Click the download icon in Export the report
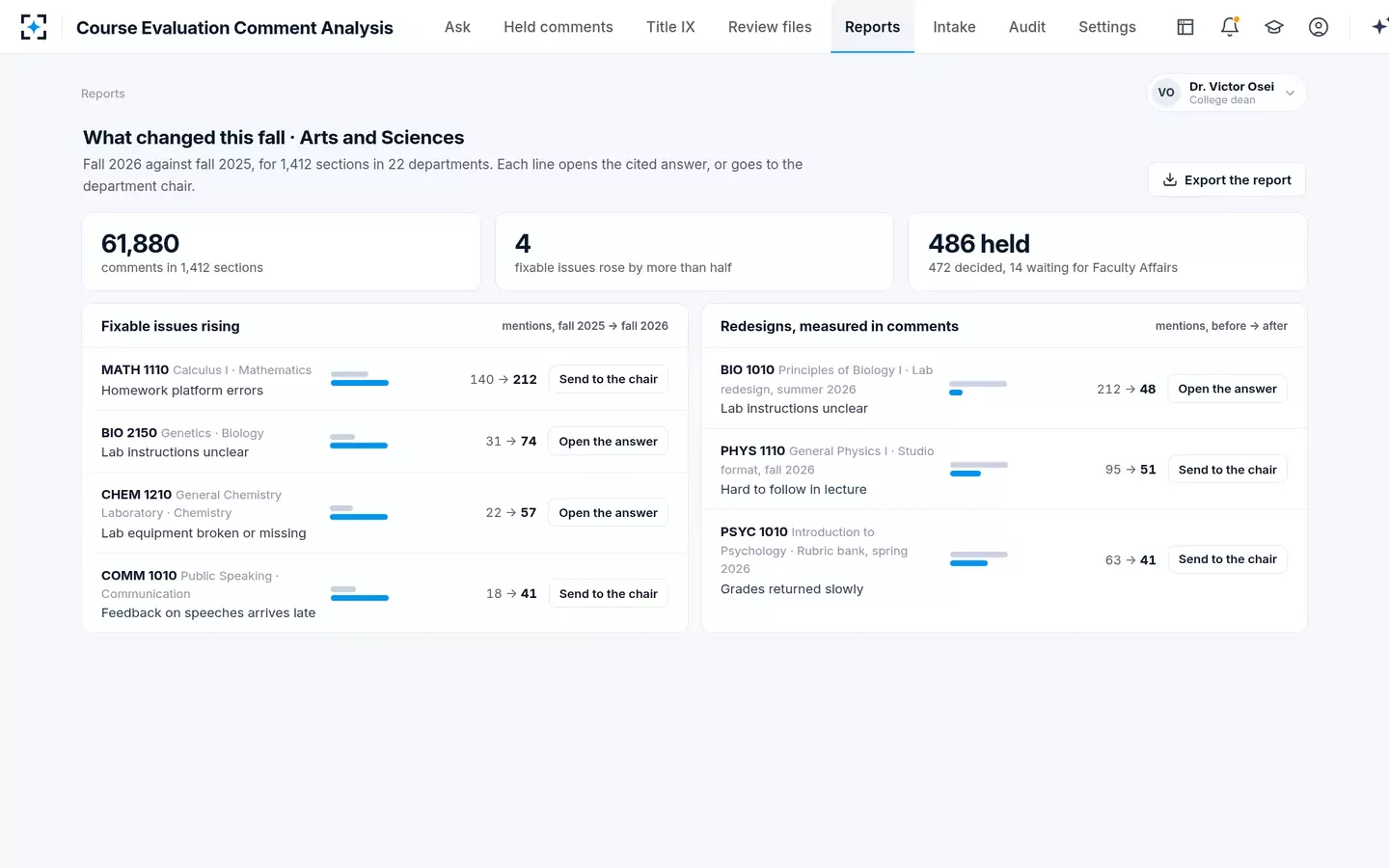Image resolution: width=1389 pixels, height=868 pixels. [x=1170, y=179]
